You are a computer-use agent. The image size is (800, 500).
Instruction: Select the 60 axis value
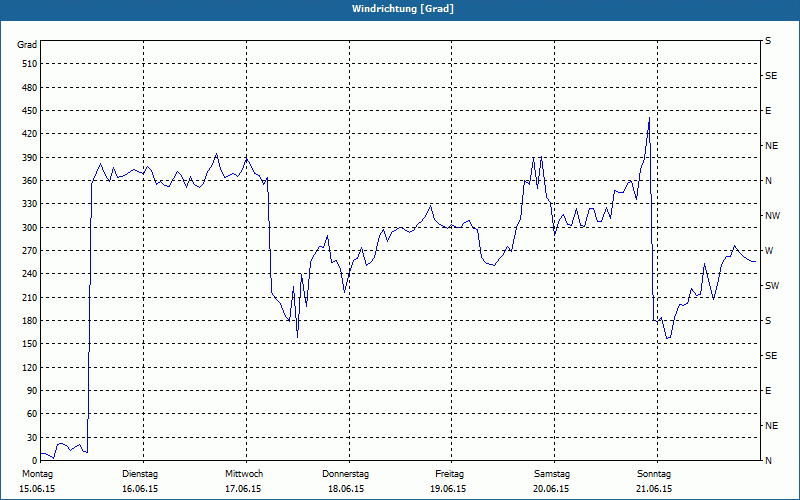(x=32, y=414)
